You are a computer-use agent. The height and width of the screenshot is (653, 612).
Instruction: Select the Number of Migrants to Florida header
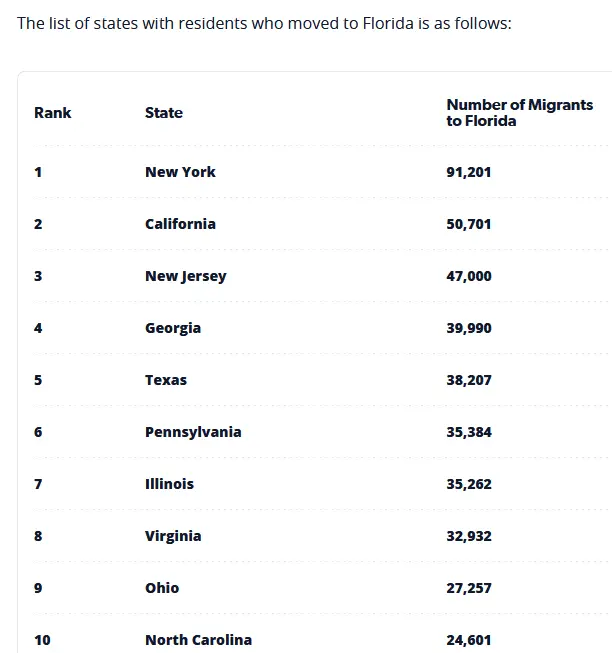[519, 113]
